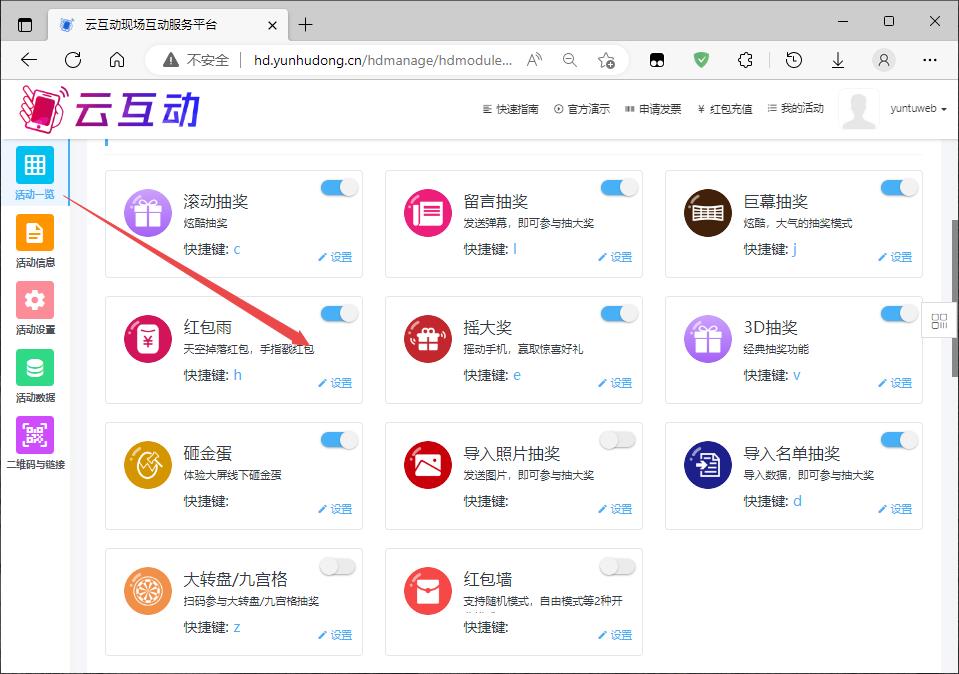Click 设置 link for 3D抽奖
Image resolution: width=959 pixels, height=674 pixels.
coord(895,383)
